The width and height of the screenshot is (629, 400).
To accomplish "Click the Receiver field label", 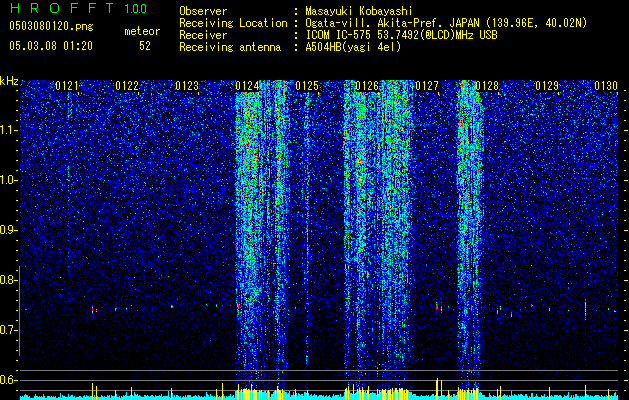I will (203, 35).
